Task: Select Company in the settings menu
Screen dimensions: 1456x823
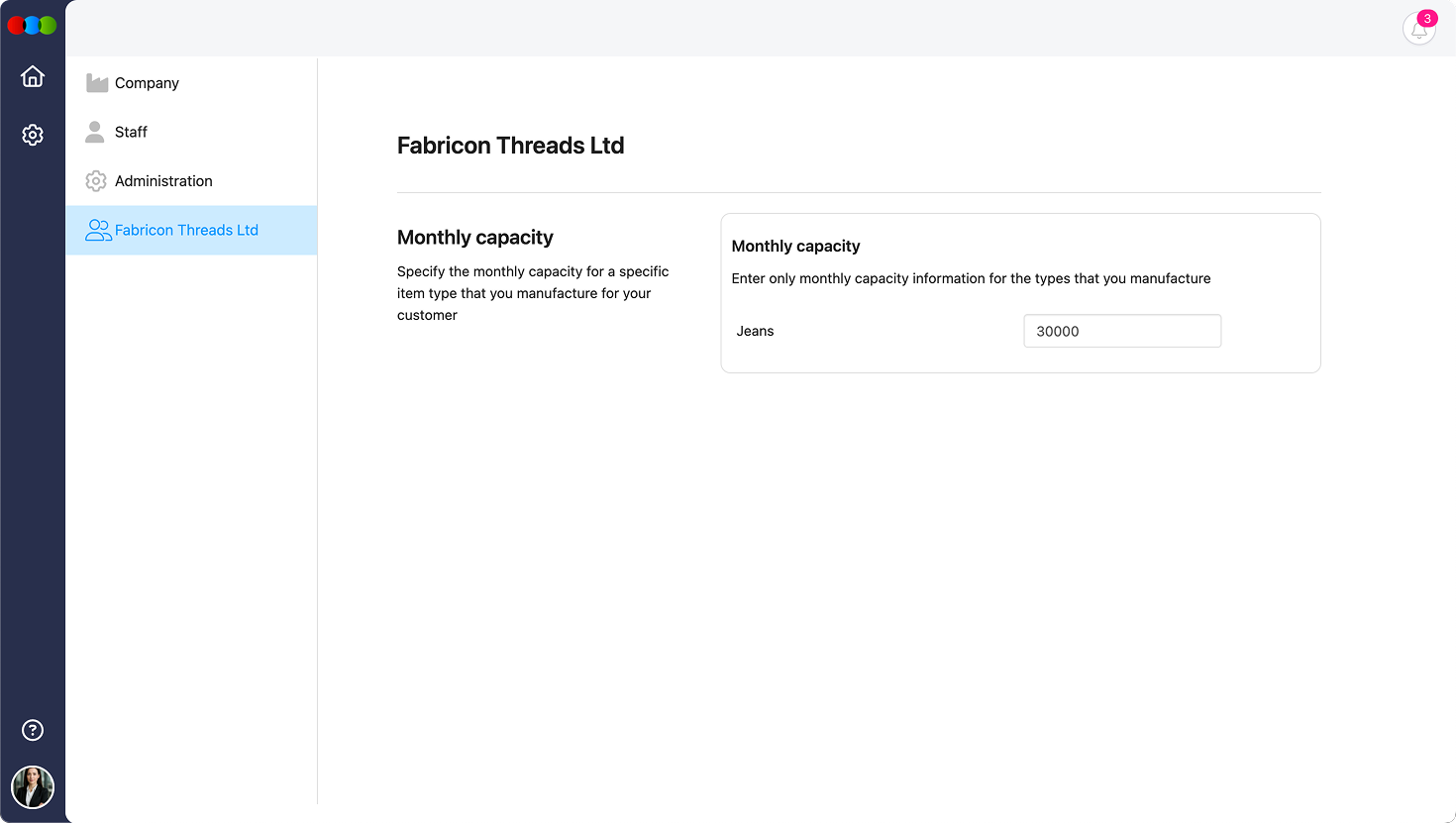Action: click(x=147, y=83)
